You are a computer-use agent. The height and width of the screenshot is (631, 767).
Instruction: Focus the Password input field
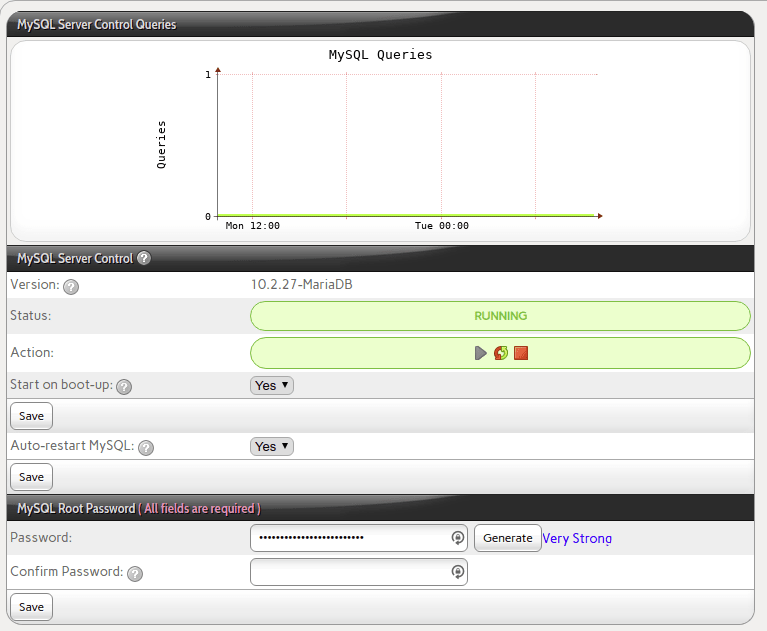[359, 538]
